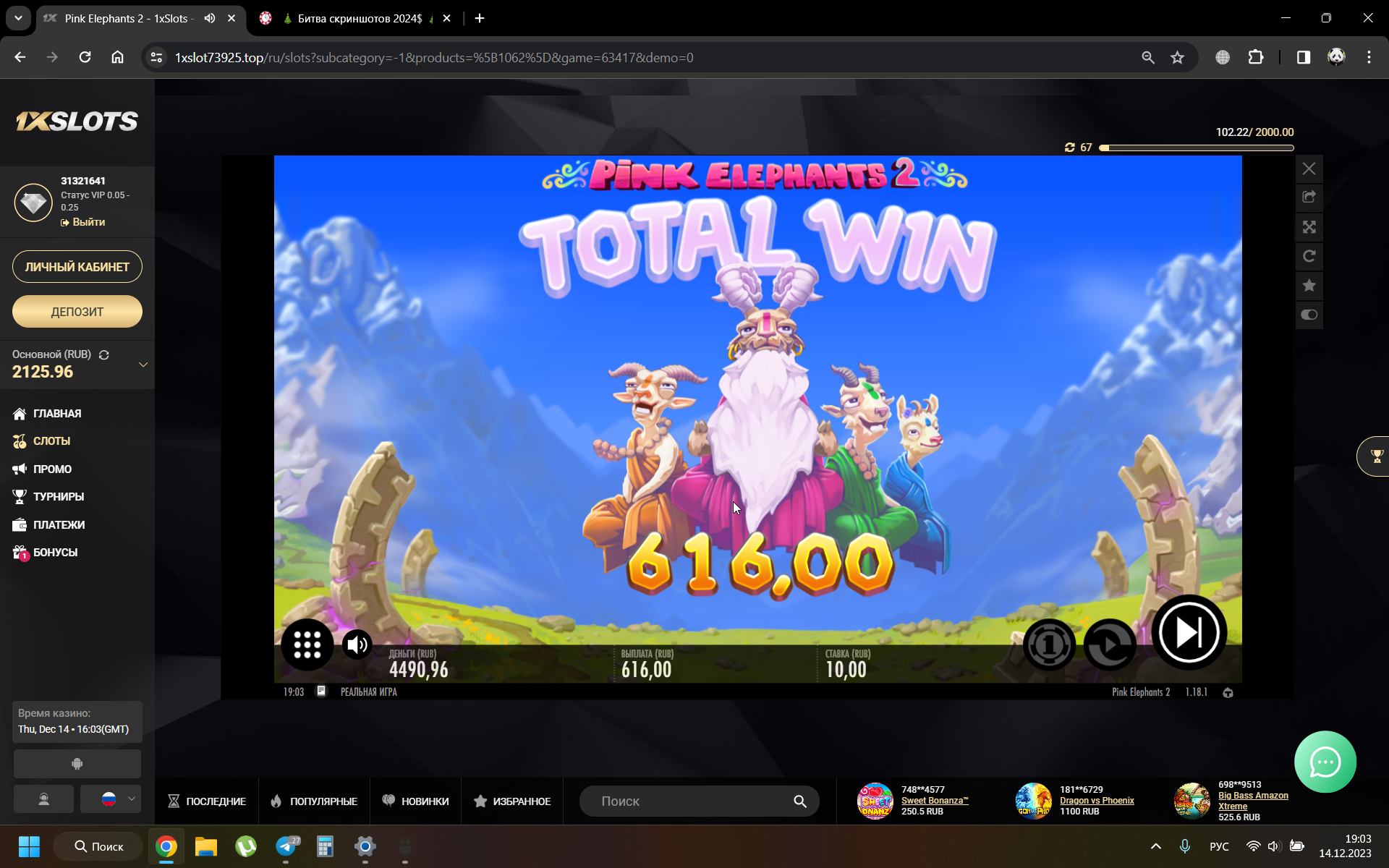Toggle the switch in the game side panel
The width and height of the screenshot is (1389, 868).
[x=1309, y=315]
